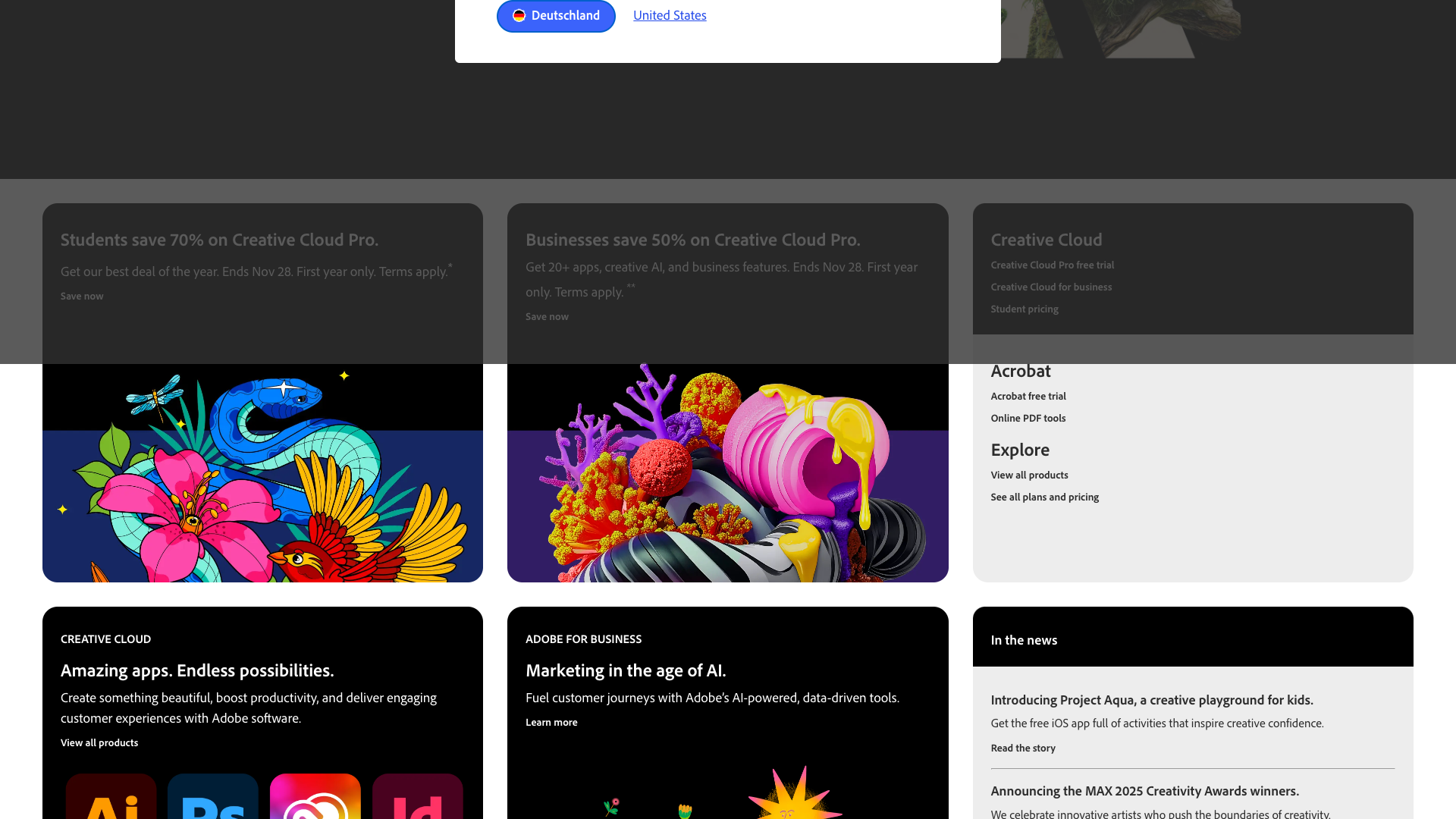Click View all products under Explore
The width and height of the screenshot is (1456, 819).
click(1029, 475)
